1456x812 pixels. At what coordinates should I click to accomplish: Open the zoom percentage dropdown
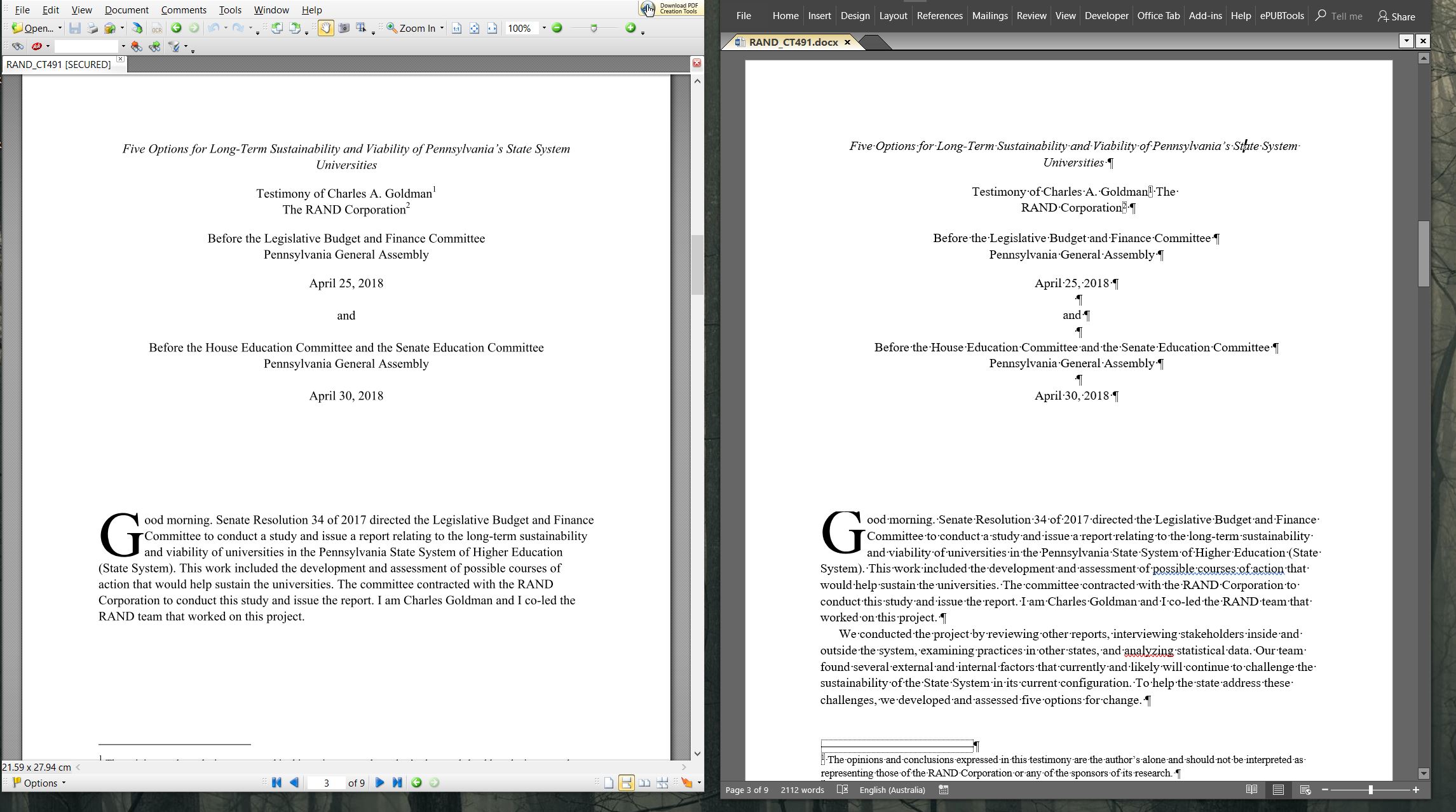544,28
